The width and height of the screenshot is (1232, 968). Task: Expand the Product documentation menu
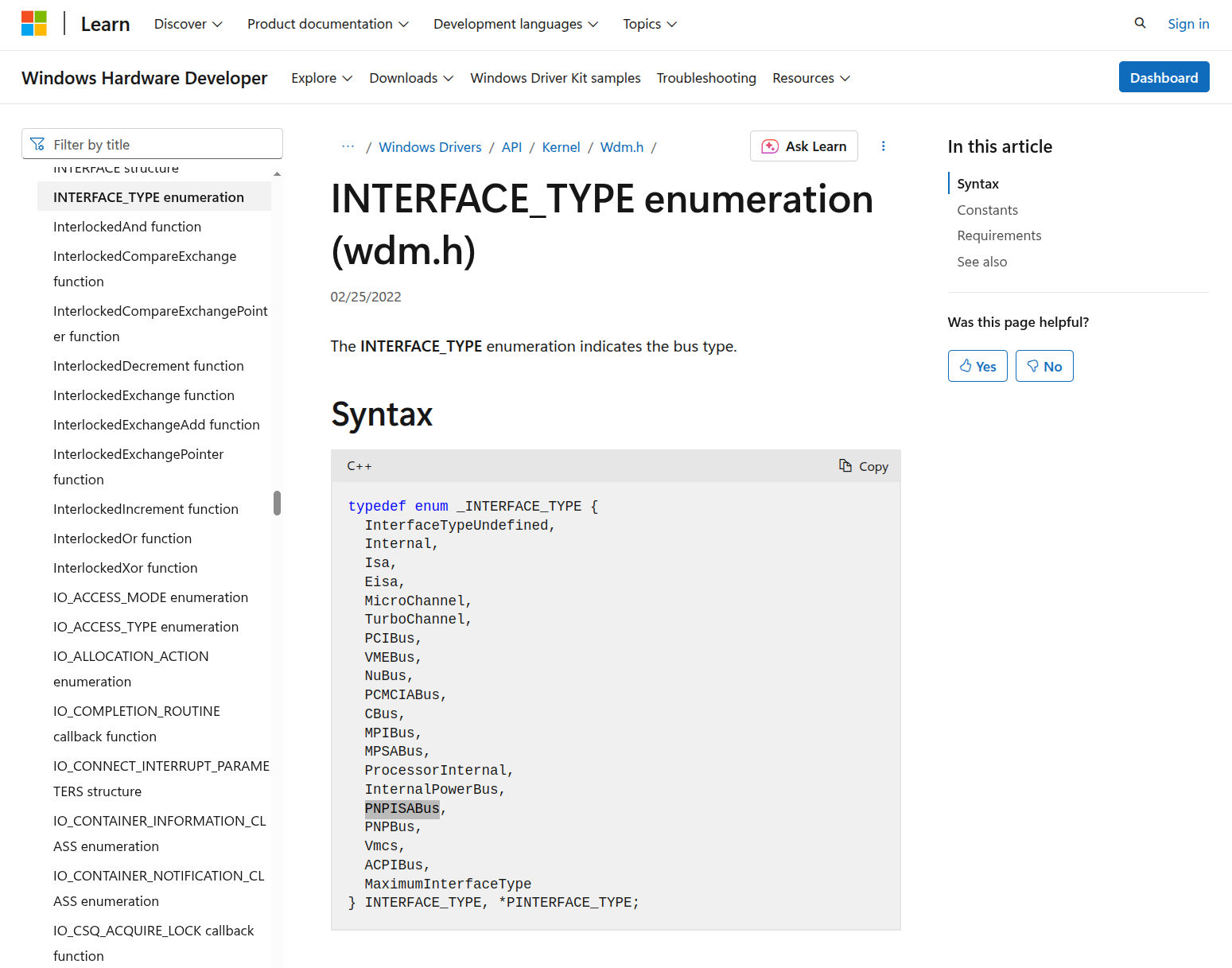(328, 24)
